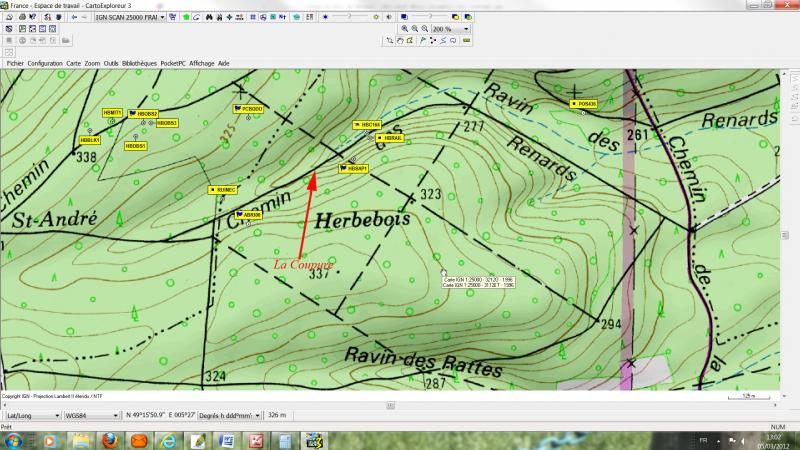
Task: Toggle the blue grid overlay icon
Action: 253,17
